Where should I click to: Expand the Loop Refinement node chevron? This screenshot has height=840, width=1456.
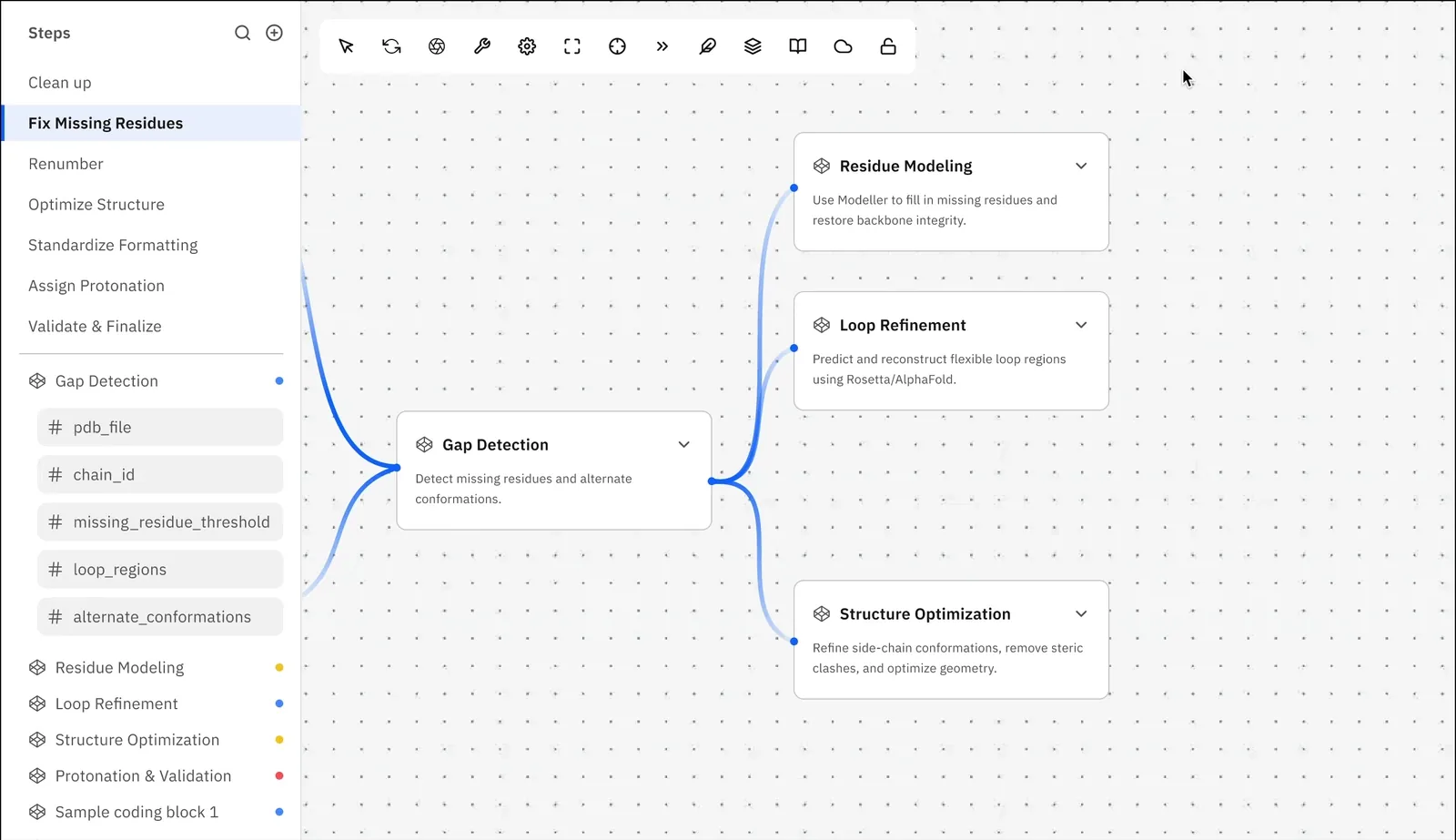[x=1081, y=325]
